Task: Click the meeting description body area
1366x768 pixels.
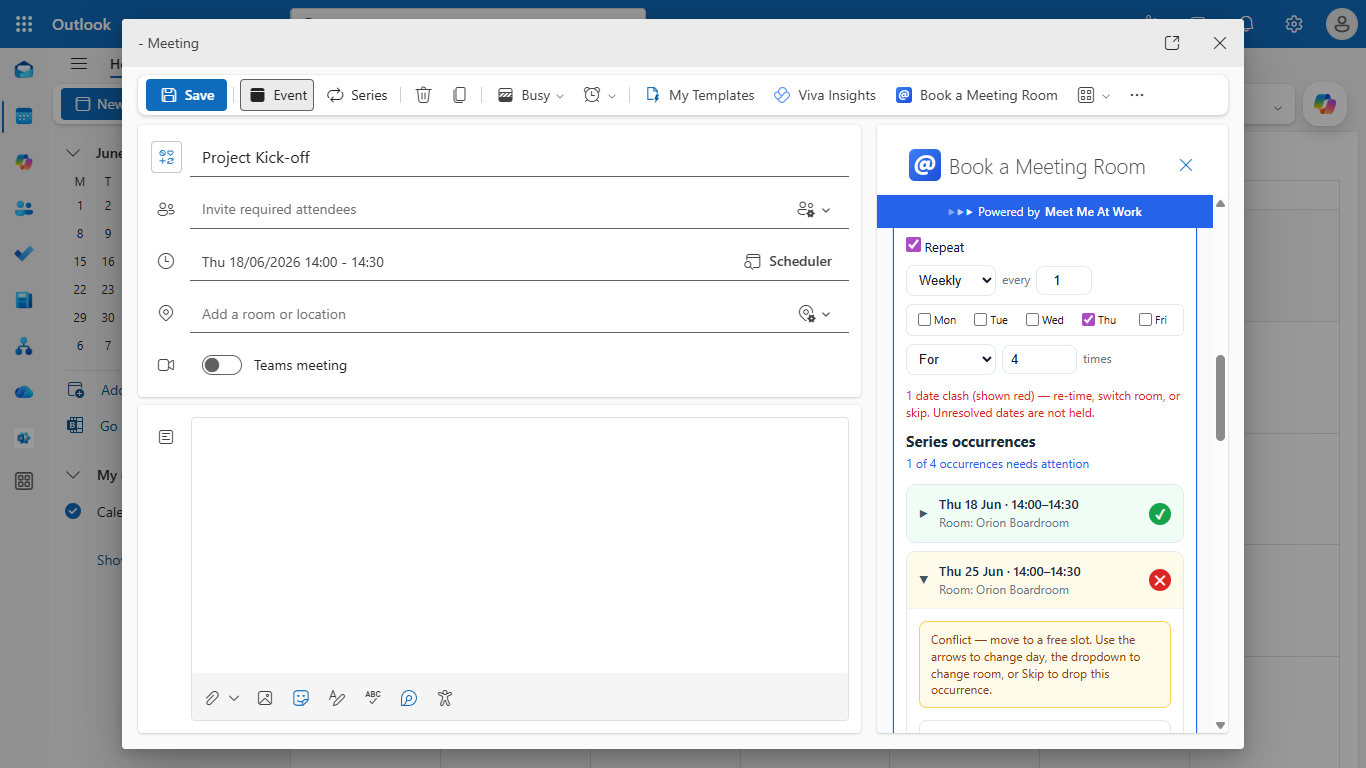Action: click(519, 546)
